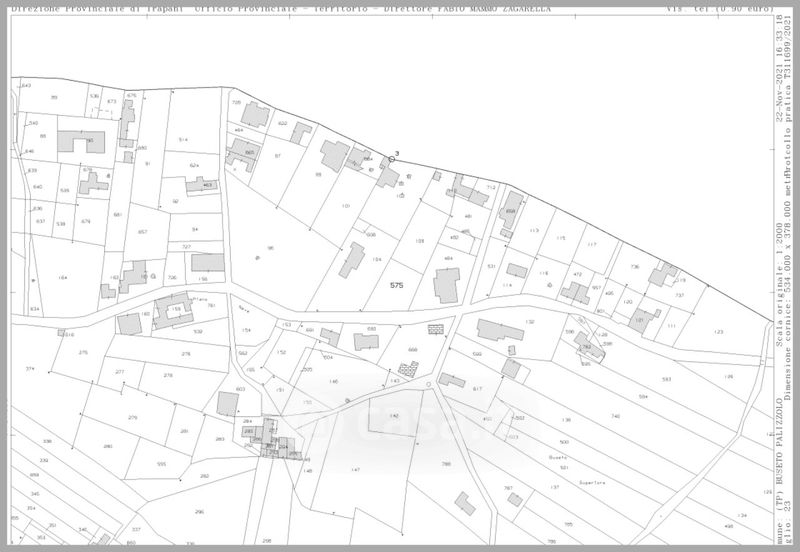
Task: Select parcel 101 on the map
Action: pos(346,206)
